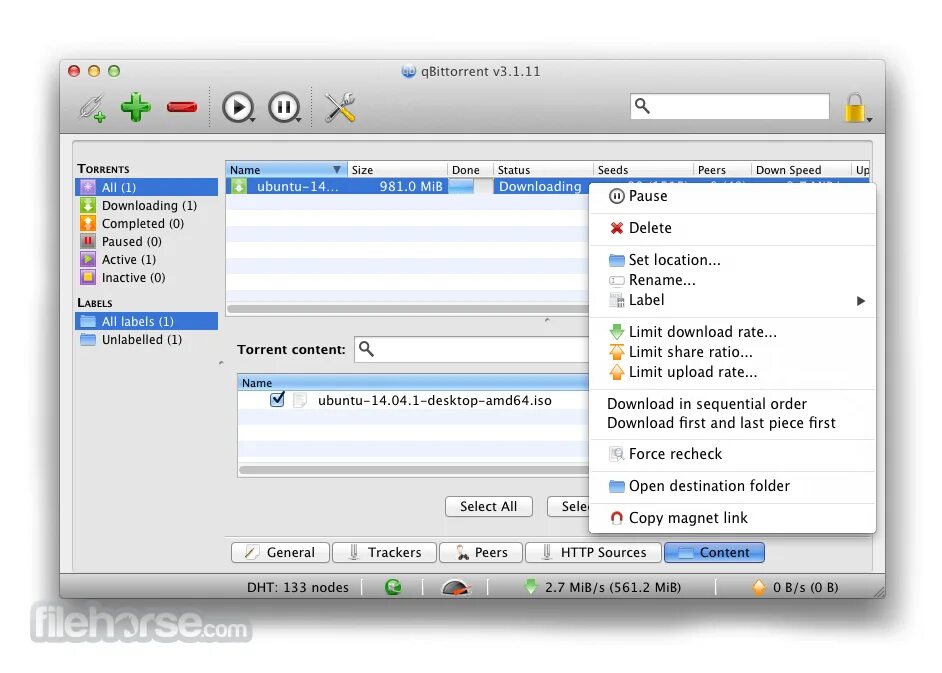Select the Active (1) filter
The height and width of the screenshot is (673, 942).
tap(147, 260)
